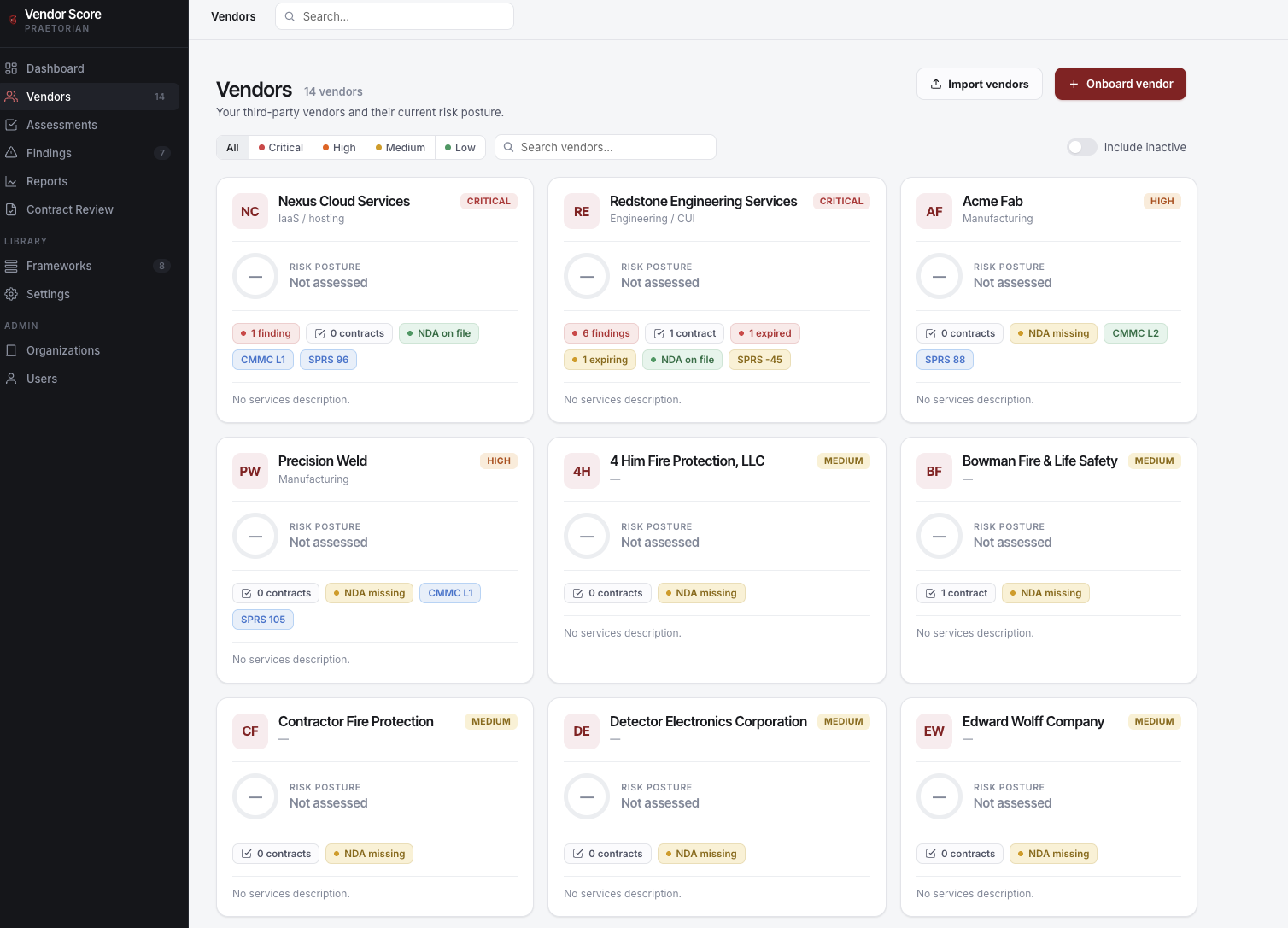This screenshot has height=928, width=1288.
Task: Click the EW avatar of Edward Wolff Company
Action: tap(934, 731)
